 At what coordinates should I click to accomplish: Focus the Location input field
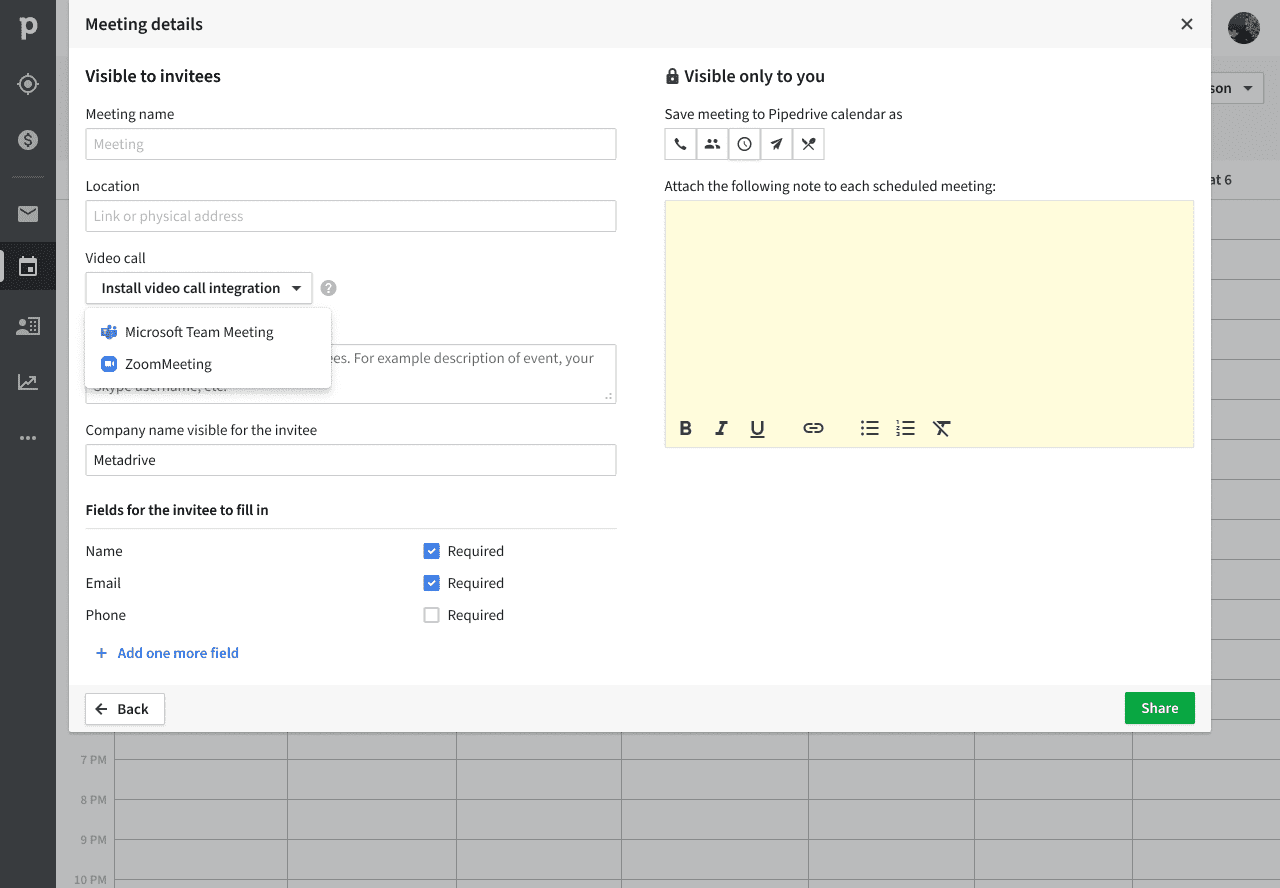(x=351, y=216)
